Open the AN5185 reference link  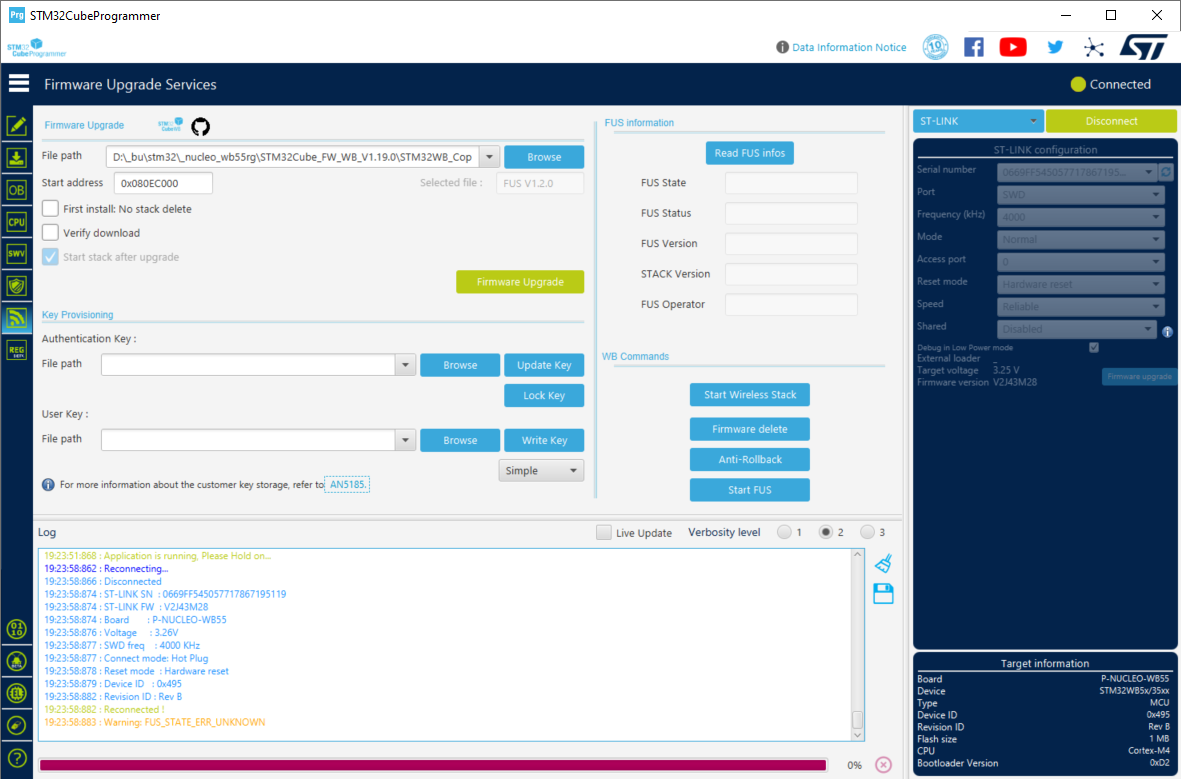pyautogui.click(x=347, y=484)
